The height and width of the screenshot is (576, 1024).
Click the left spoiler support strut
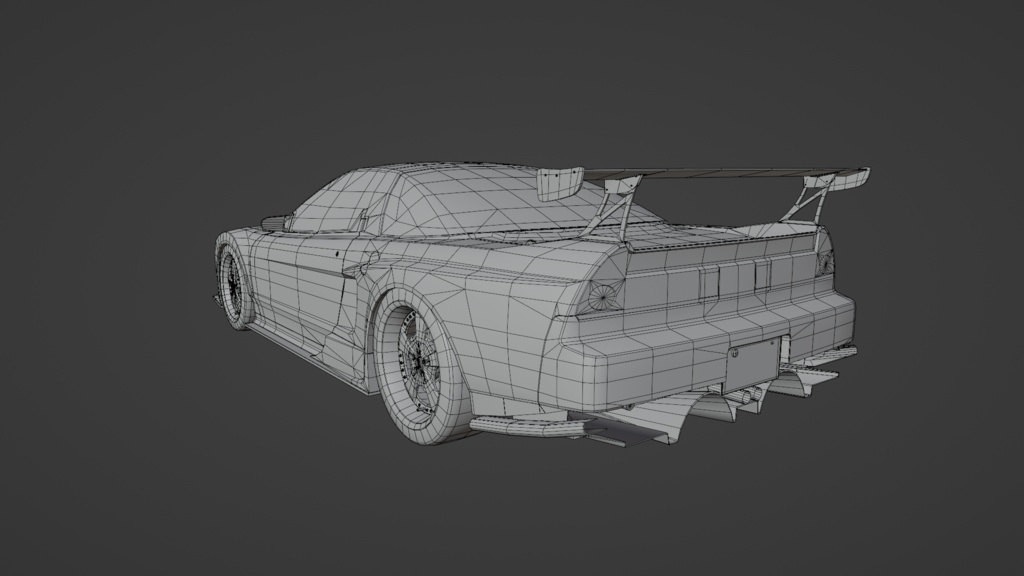click(613, 208)
